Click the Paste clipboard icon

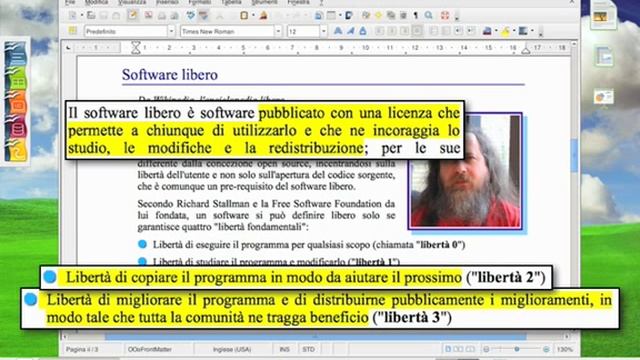[244, 16]
